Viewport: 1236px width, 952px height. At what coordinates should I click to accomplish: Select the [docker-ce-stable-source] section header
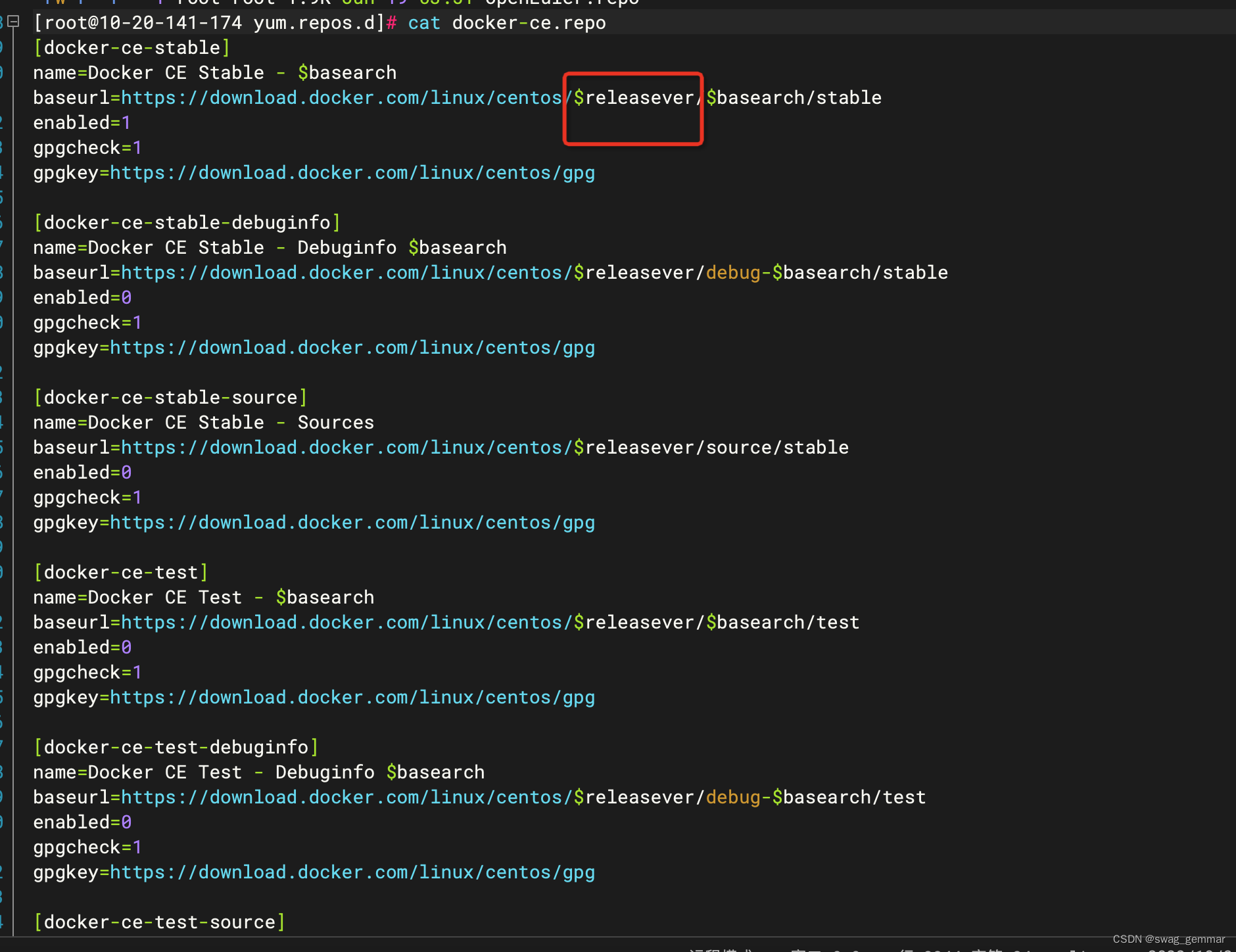tap(171, 398)
